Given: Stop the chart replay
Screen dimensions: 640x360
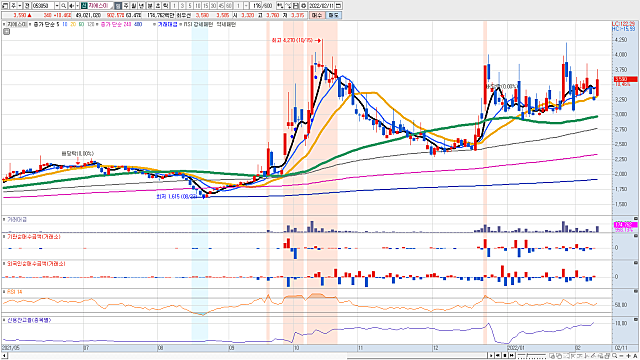Looking at the screenshot, I should (x=505, y=356).
